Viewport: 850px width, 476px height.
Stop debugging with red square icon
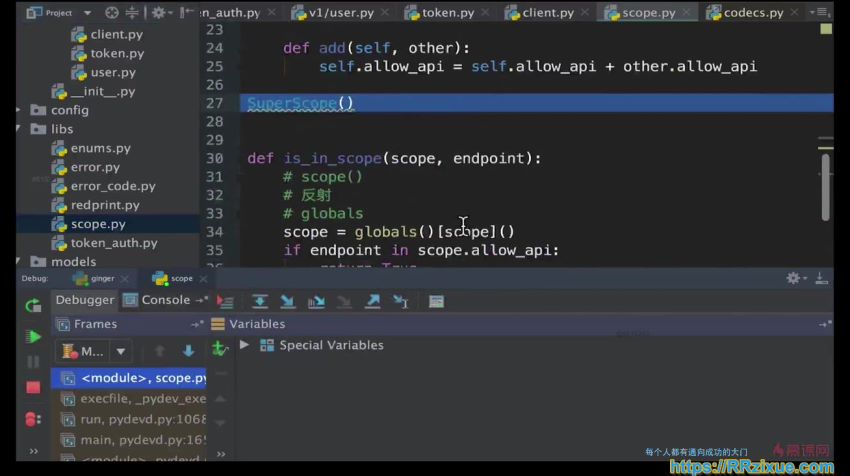coord(33,387)
